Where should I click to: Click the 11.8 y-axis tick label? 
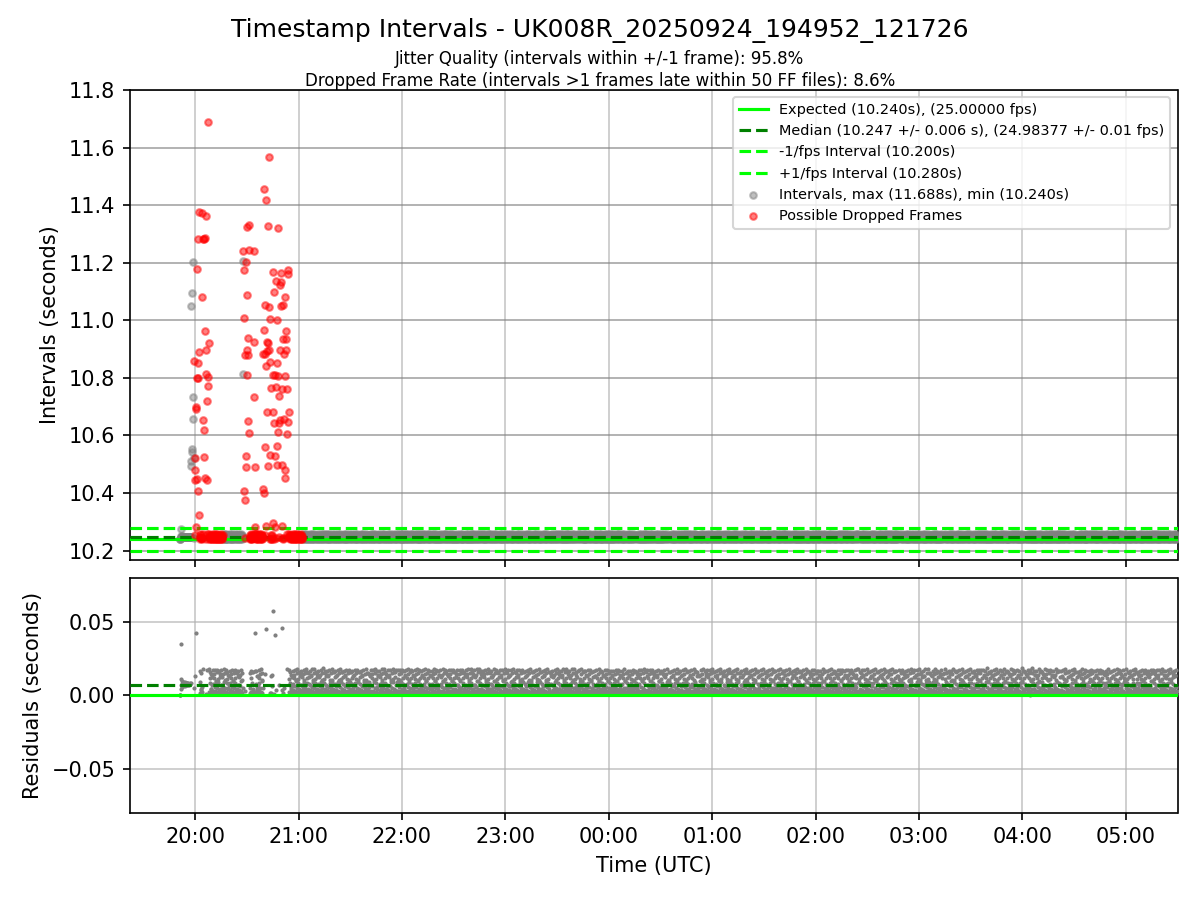pos(93,91)
